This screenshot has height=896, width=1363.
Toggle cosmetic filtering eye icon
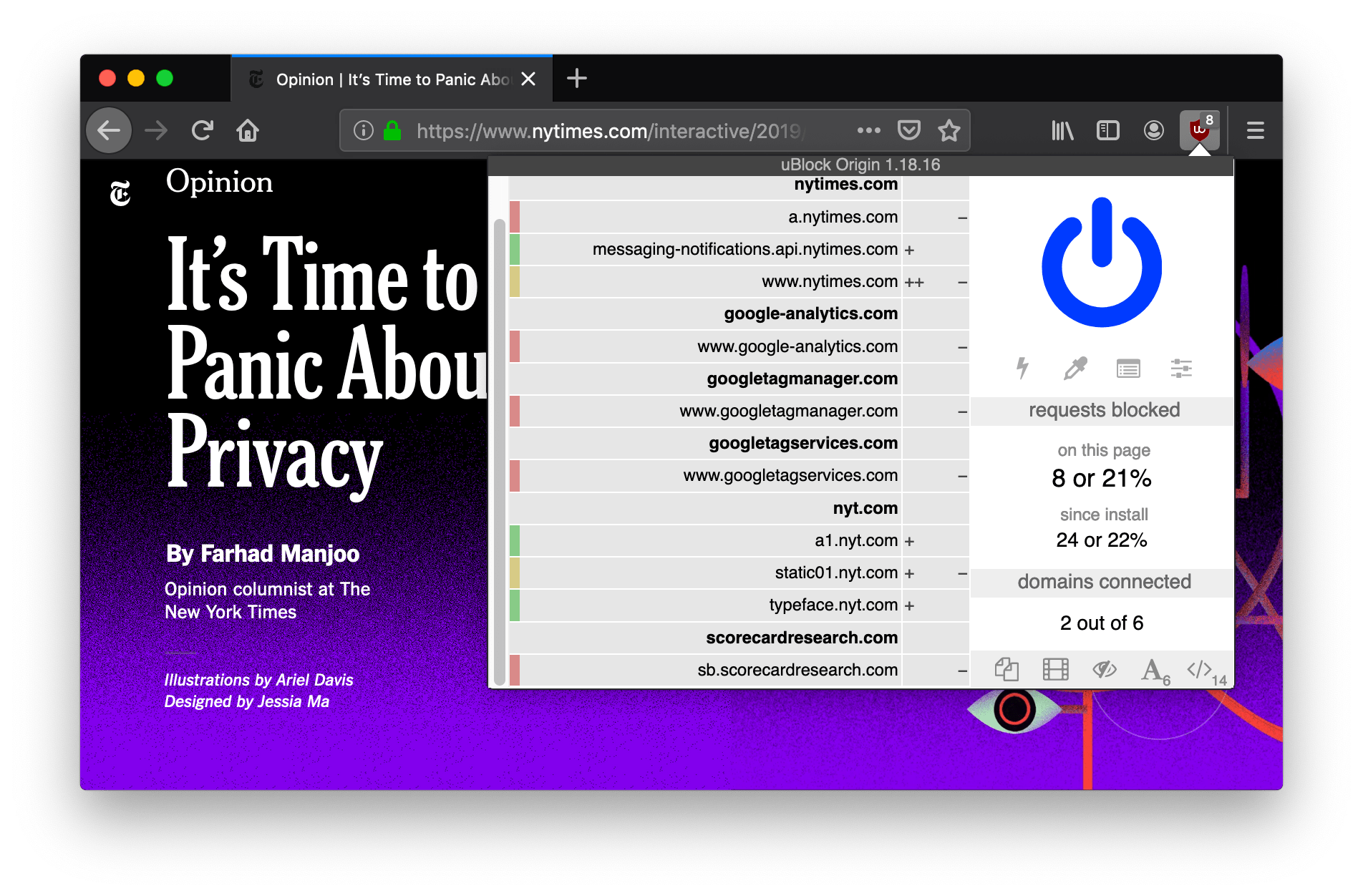(1105, 670)
